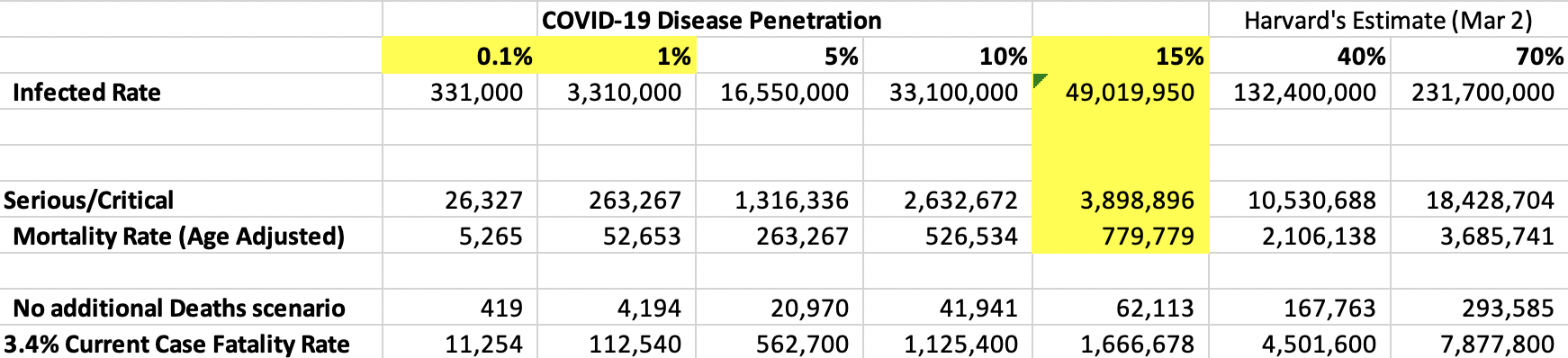Select the cell with 1,666,678

(1121, 343)
